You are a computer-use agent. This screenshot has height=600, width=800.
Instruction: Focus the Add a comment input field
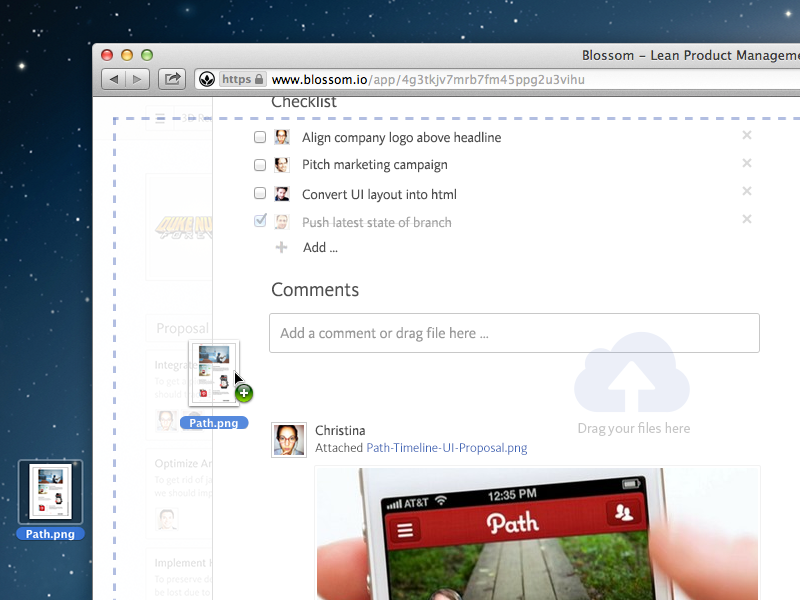[514, 333]
